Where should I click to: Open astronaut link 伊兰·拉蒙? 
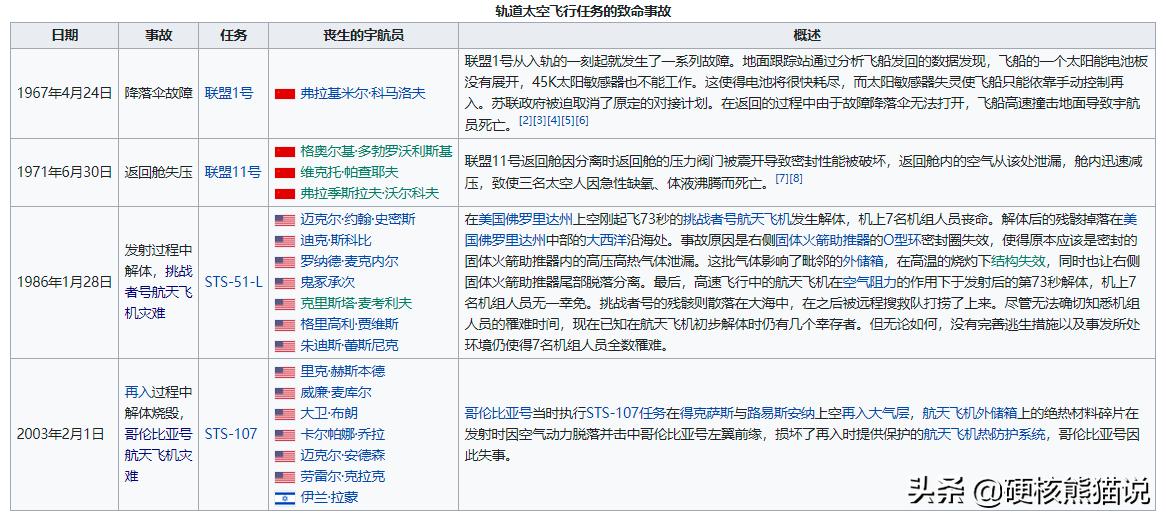[329, 497]
